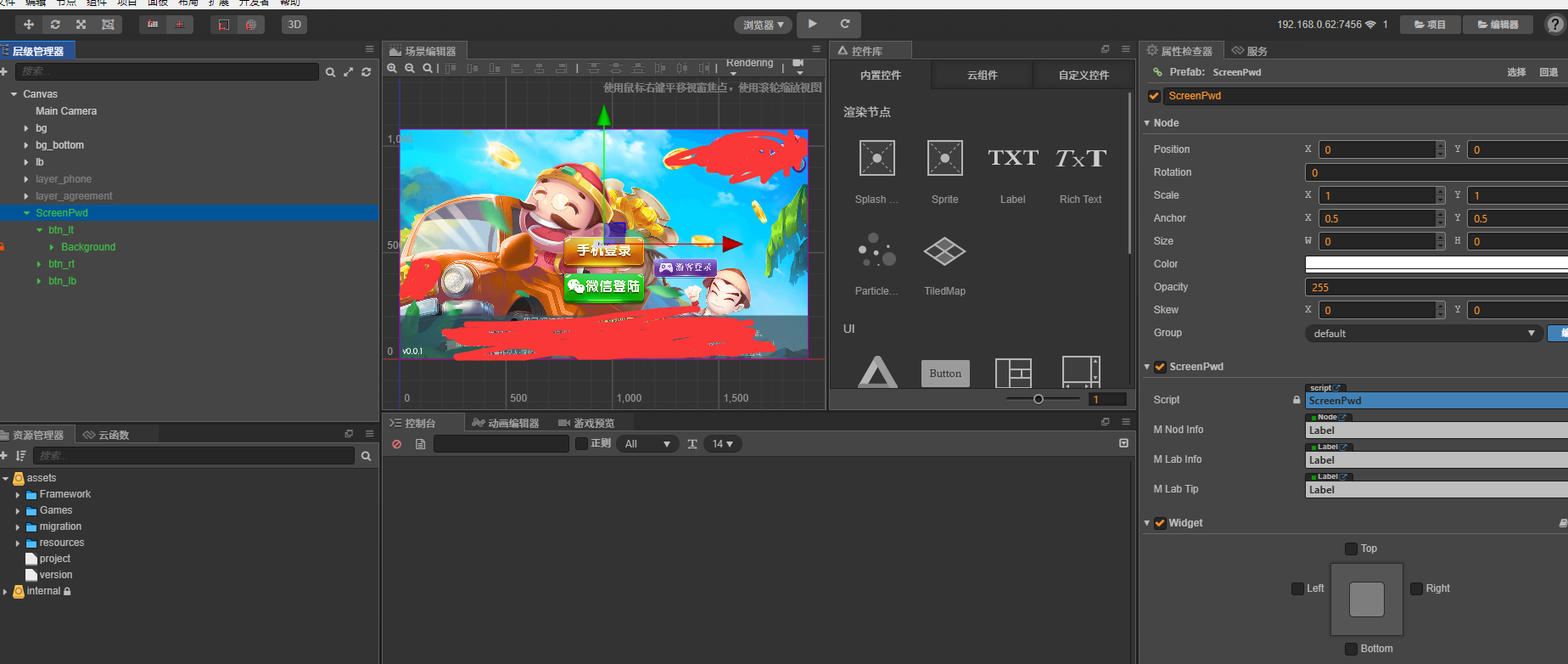Click the play preview button
The height and width of the screenshot is (664, 1568).
(x=813, y=24)
